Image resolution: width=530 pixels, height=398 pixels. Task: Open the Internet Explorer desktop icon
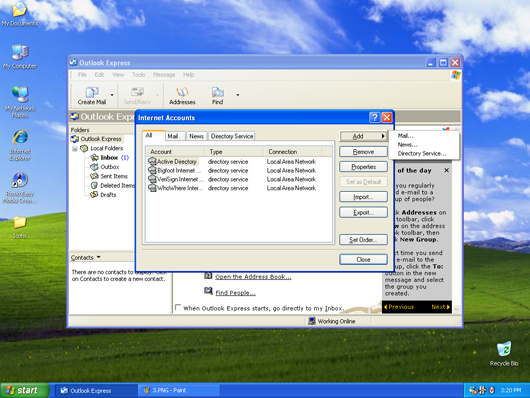pyautogui.click(x=20, y=145)
